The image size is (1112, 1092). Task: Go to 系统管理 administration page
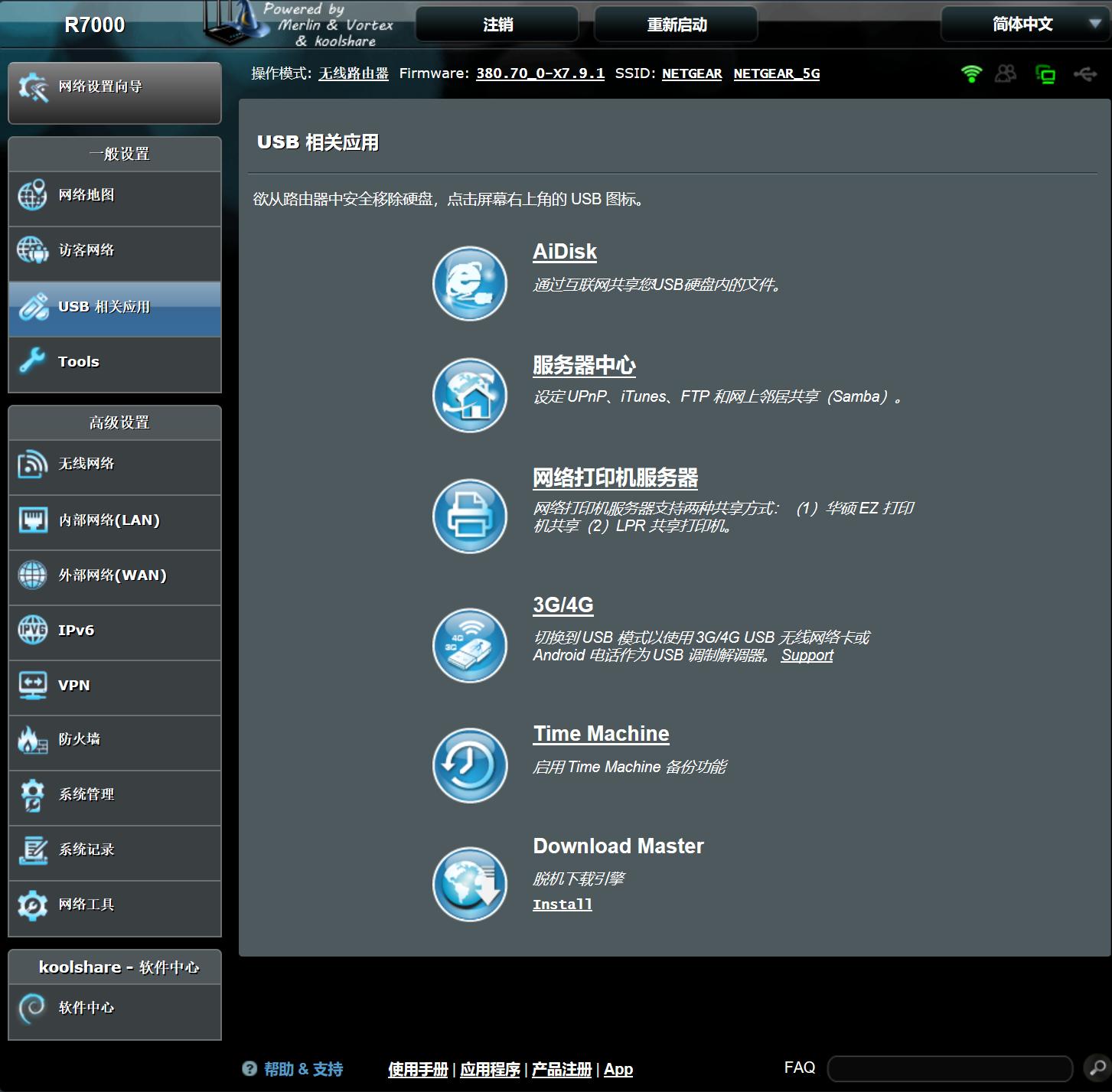(x=115, y=798)
